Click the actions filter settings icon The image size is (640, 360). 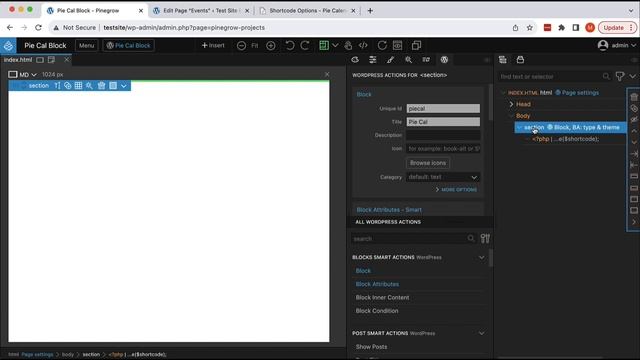[x=485, y=238]
